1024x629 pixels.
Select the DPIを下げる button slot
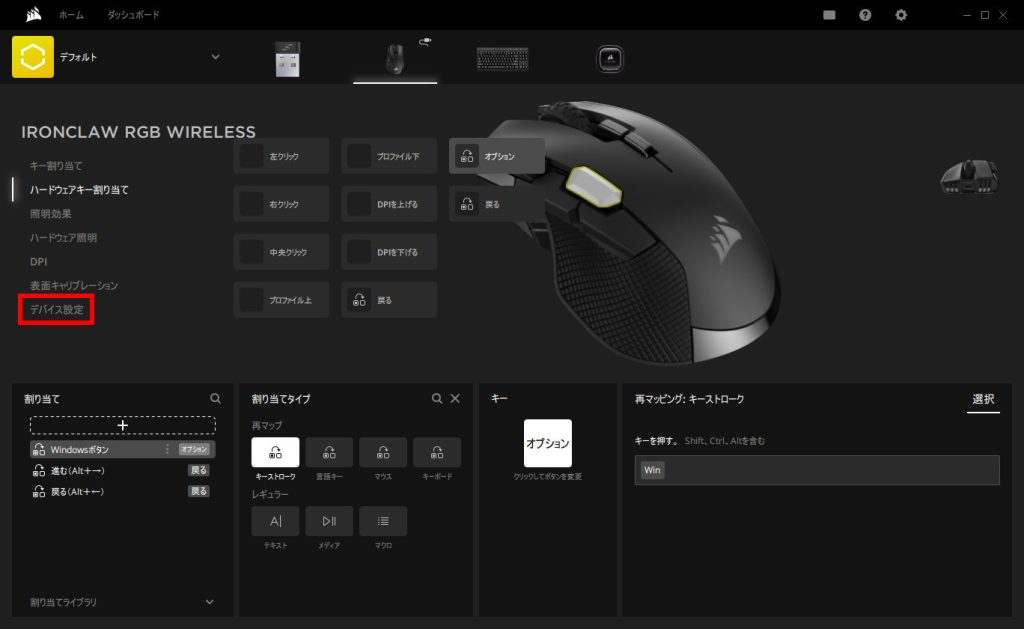pyautogui.click(x=389, y=252)
